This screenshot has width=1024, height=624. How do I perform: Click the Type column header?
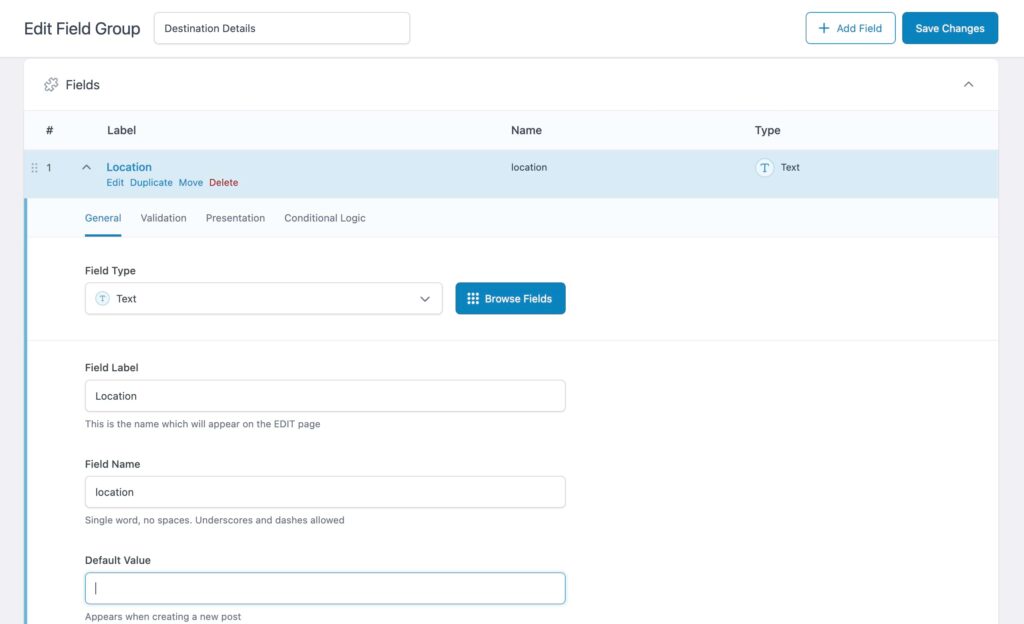[767, 130]
